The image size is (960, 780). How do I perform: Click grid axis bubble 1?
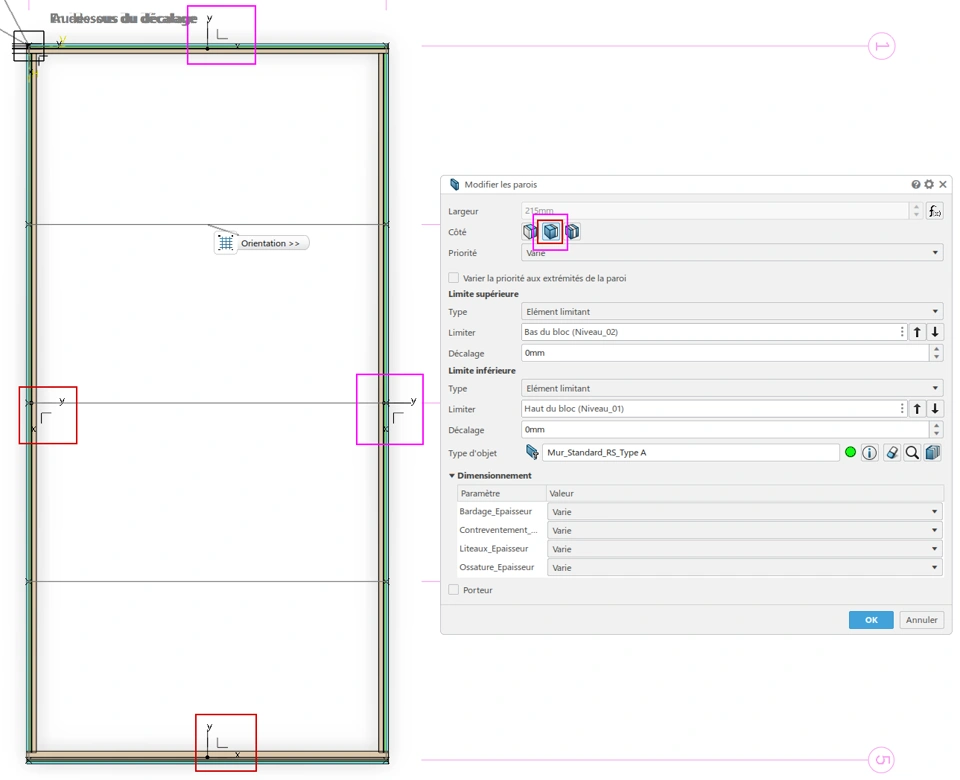point(881,46)
